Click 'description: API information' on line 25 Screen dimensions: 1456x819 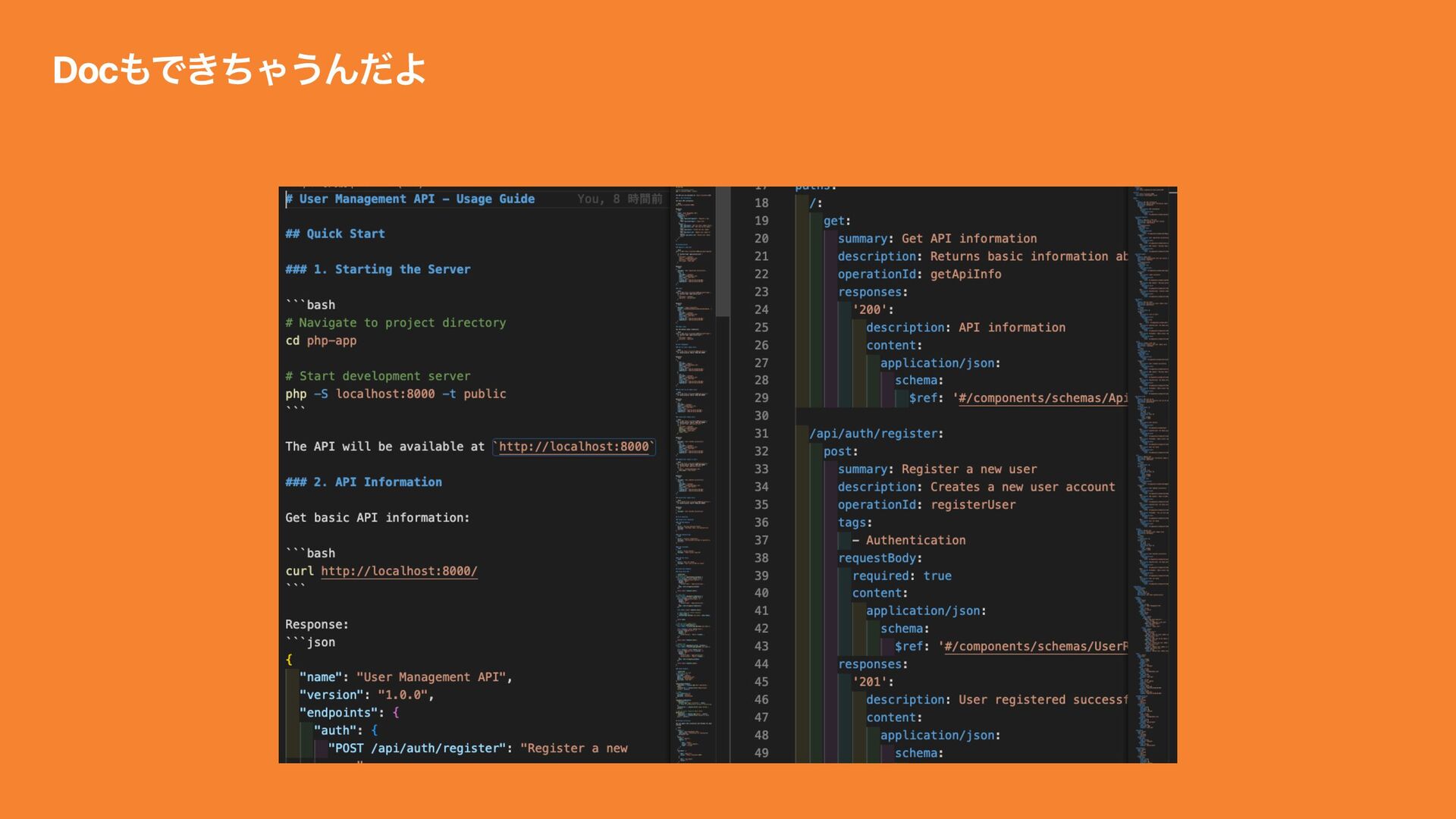pos(965,328)
